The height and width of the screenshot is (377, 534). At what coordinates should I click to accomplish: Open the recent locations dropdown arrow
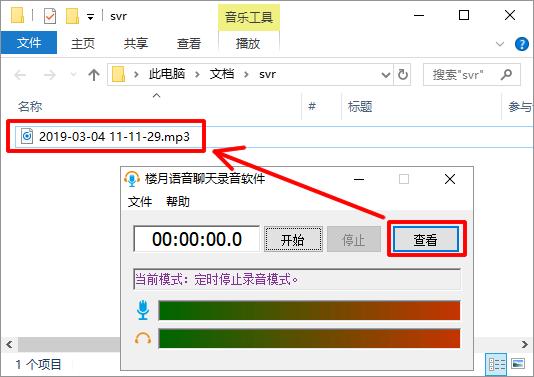73,74
